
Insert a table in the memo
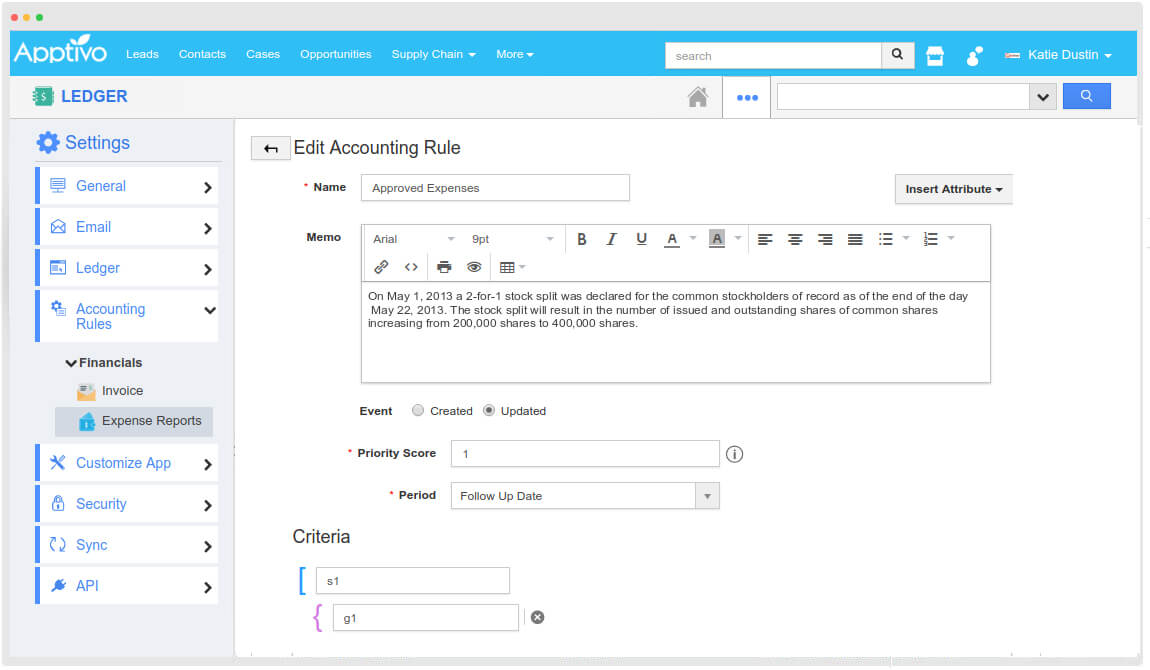(508, 267)
